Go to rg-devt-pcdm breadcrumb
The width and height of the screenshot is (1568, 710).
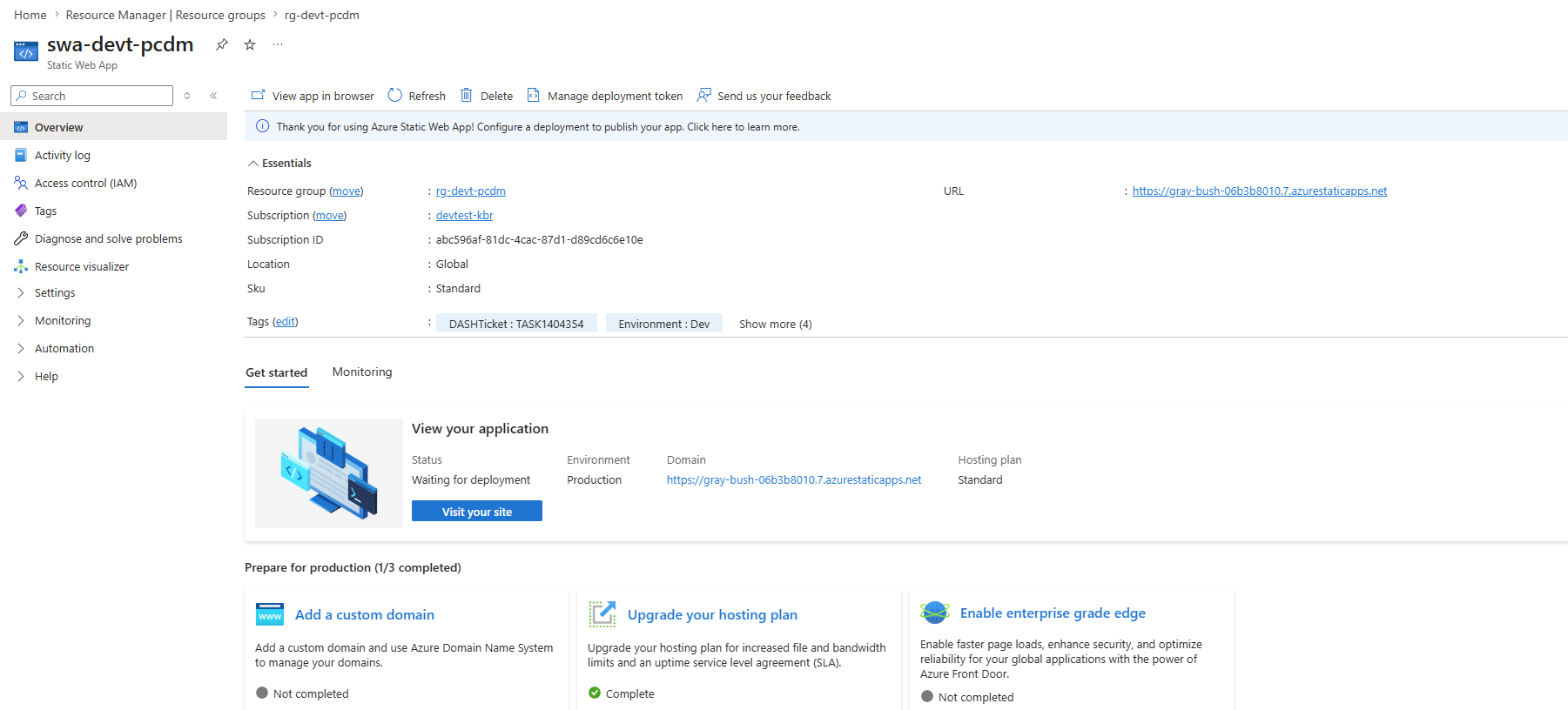click(x=322, y=15)
